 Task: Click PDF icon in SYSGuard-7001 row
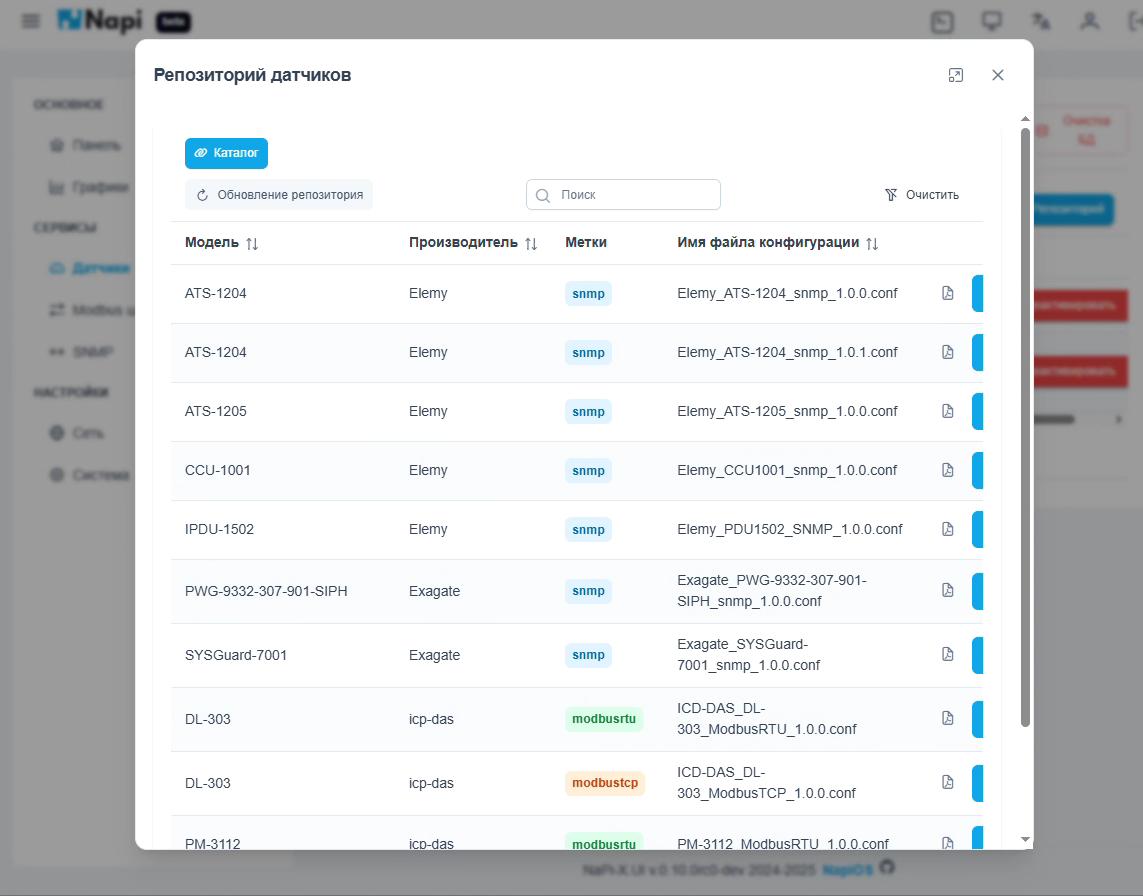(947, 654)
